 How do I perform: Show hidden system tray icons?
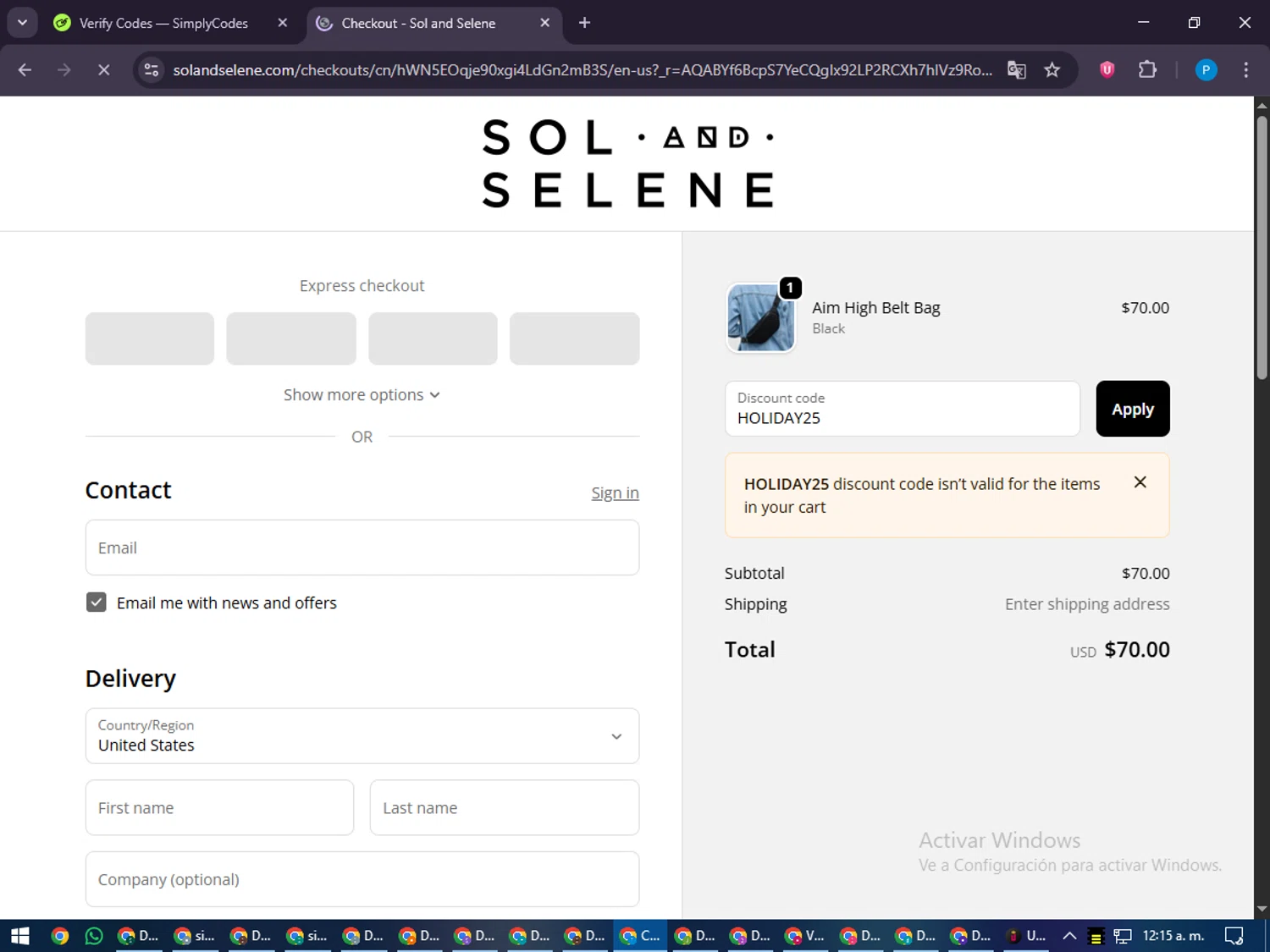pos(1069,935)
